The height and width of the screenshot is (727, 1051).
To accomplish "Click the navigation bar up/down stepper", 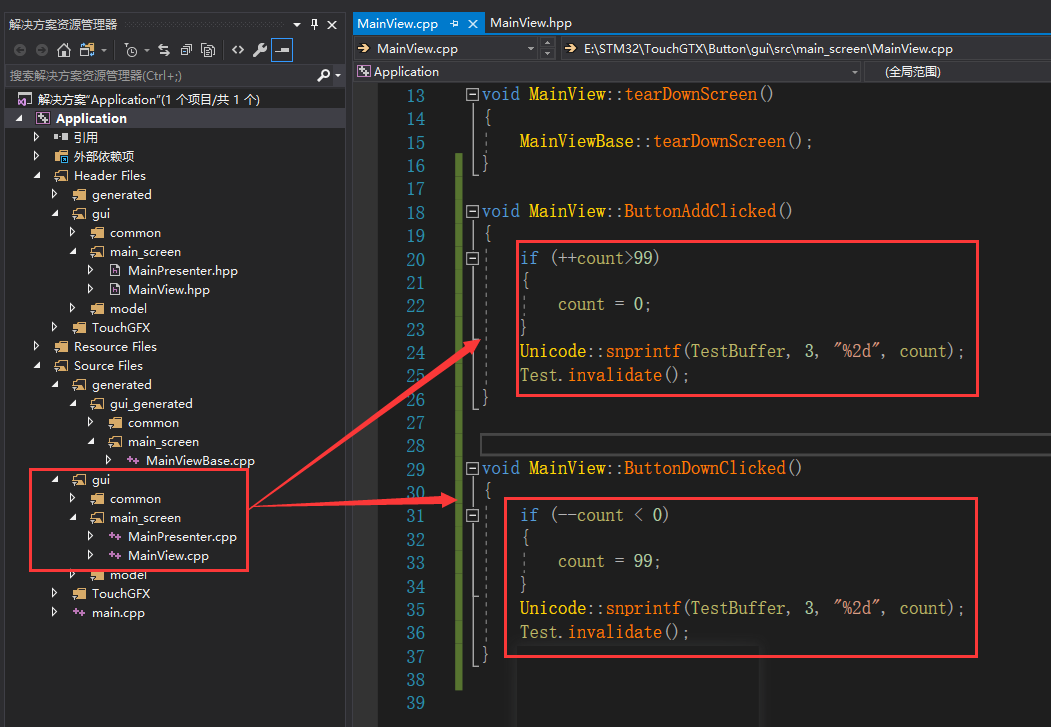I will 548,49.
